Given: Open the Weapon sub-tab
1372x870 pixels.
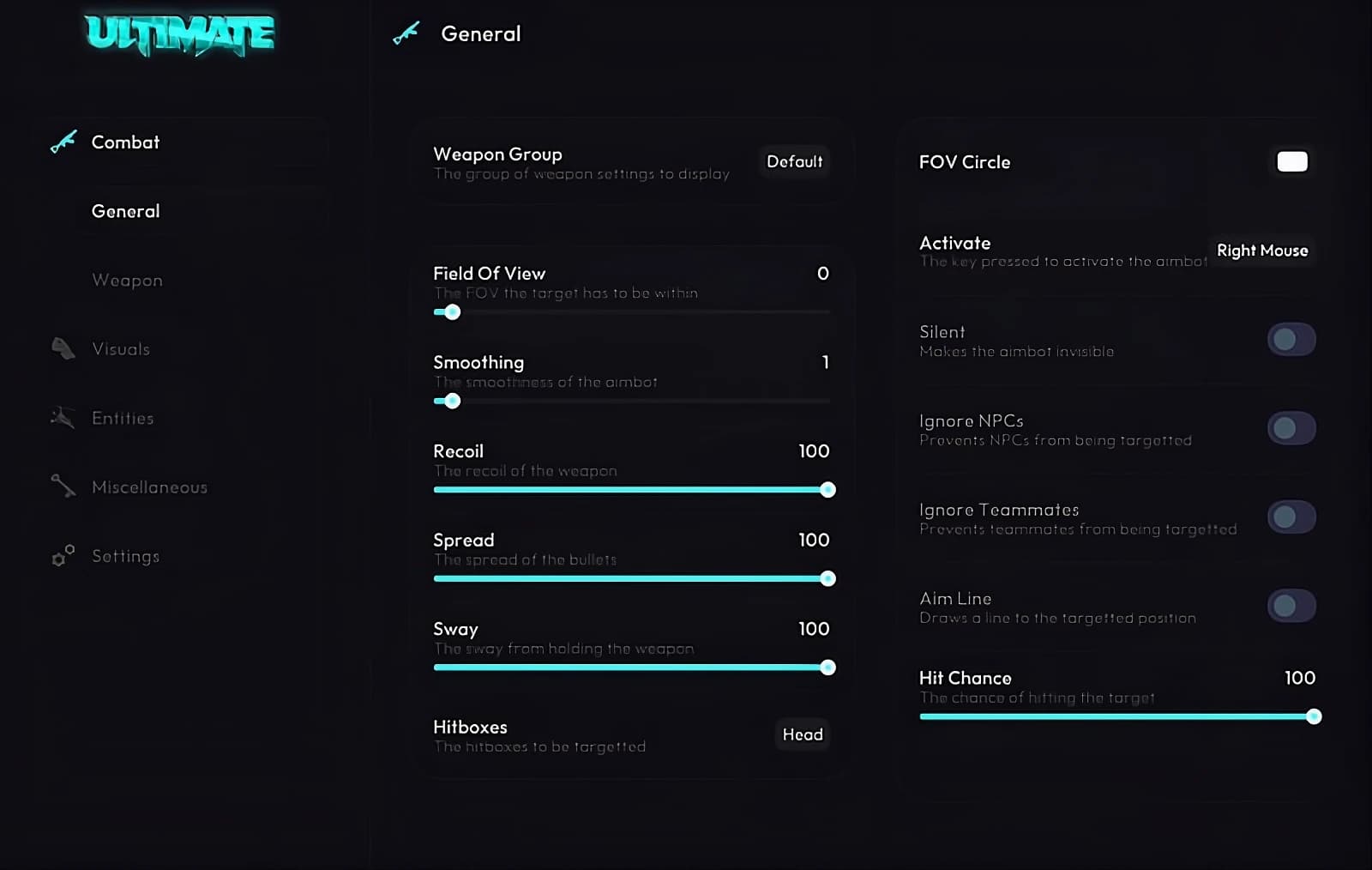Looking at the screenshot, I should point(127,280).
